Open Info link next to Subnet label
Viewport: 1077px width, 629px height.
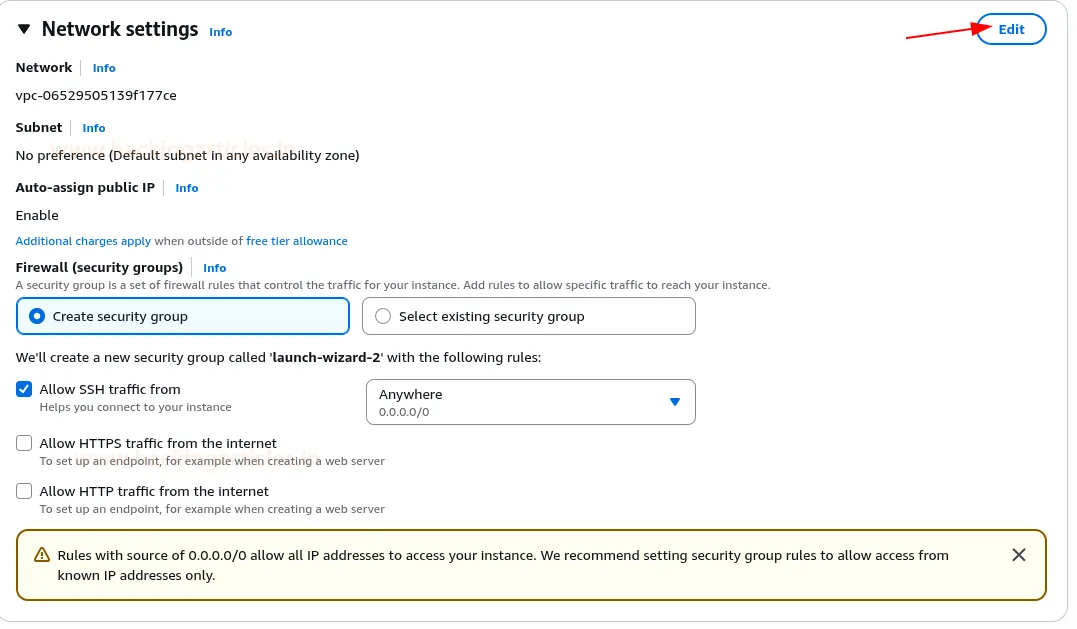pos(94,128)
